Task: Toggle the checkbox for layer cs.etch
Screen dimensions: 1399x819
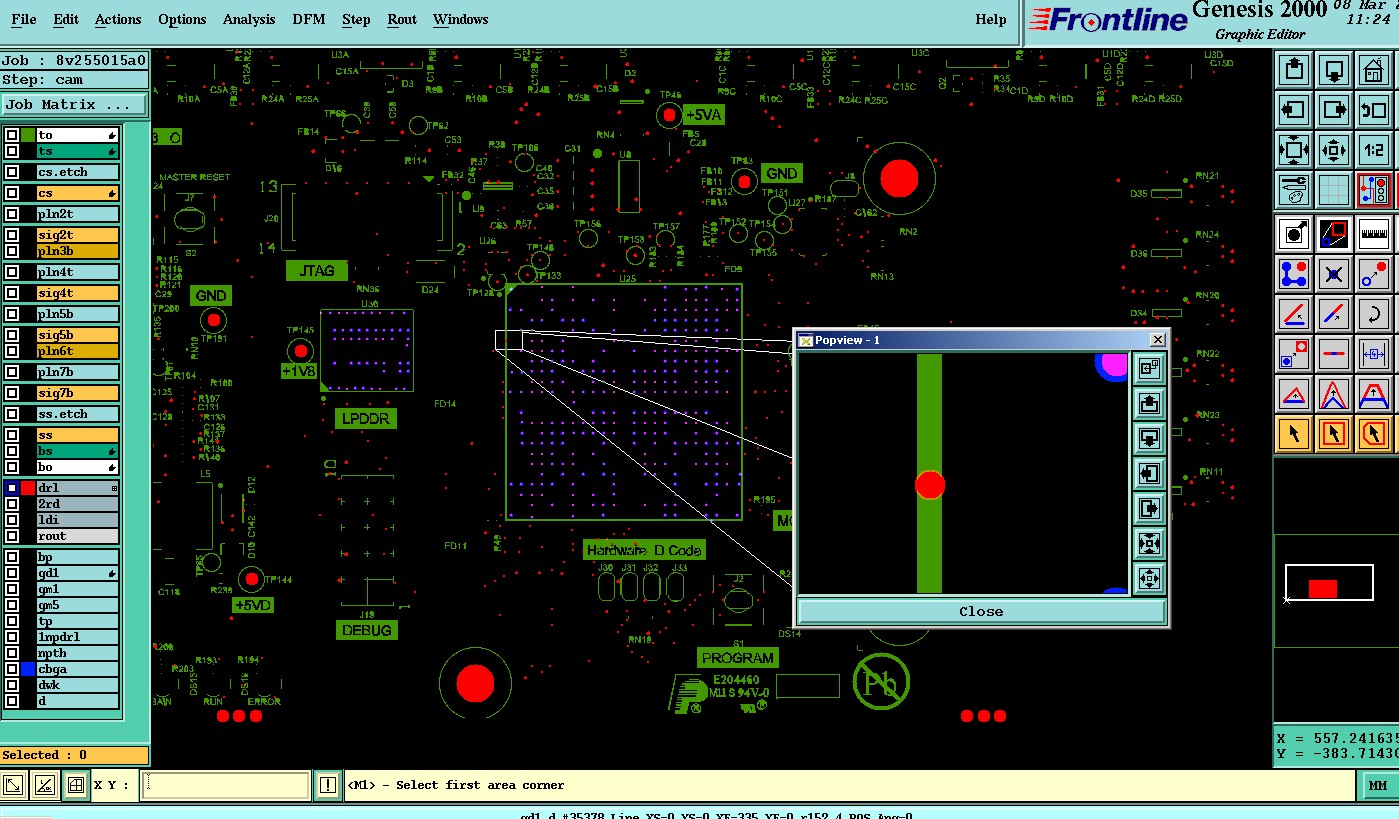Action: [12, 172]
